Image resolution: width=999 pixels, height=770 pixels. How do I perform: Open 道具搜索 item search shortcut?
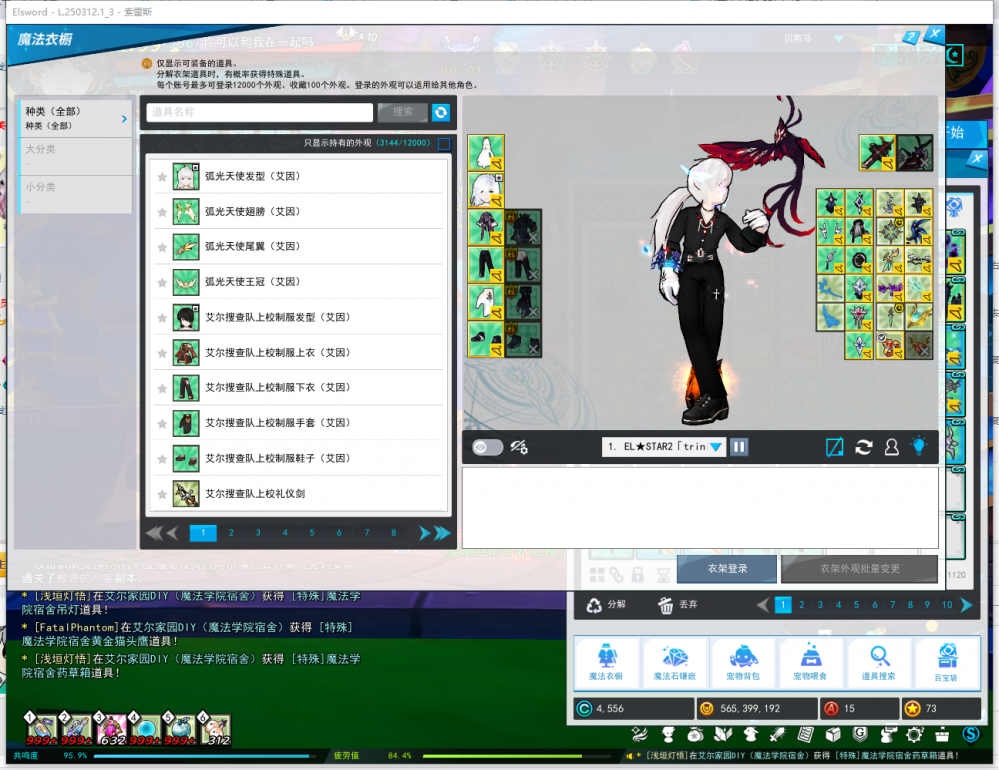click(x=879, y=662)
